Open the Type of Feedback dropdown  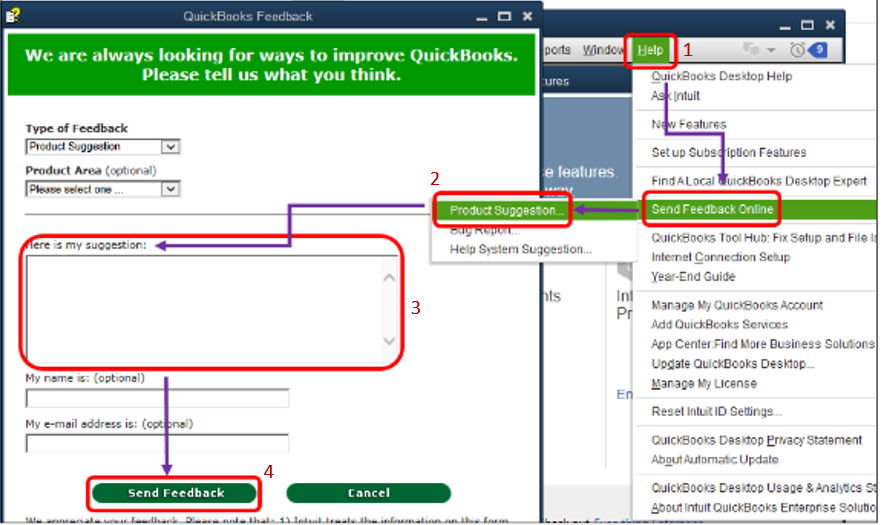click(x=102, y=146)
